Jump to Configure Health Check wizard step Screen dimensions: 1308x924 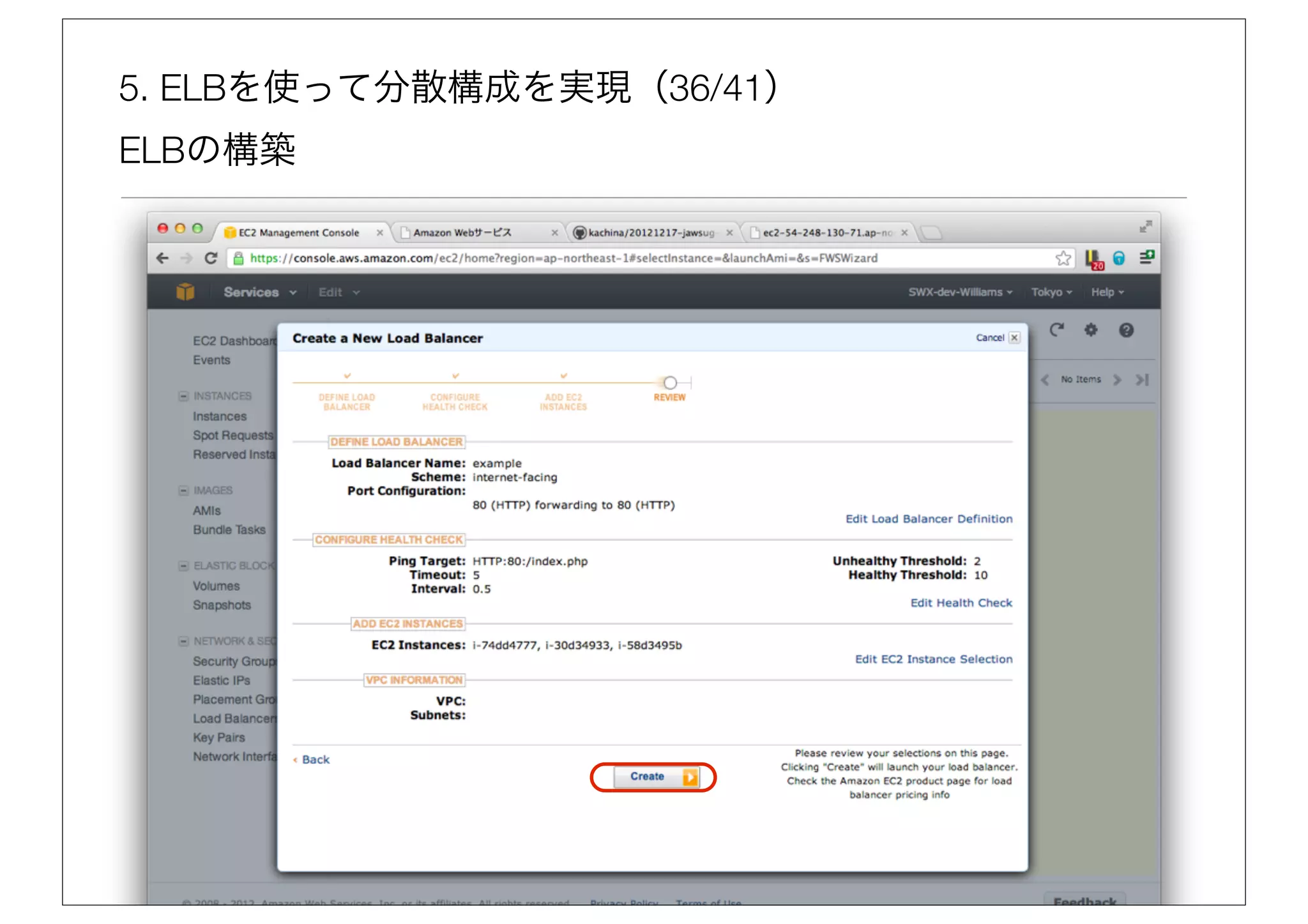point(455,401)
